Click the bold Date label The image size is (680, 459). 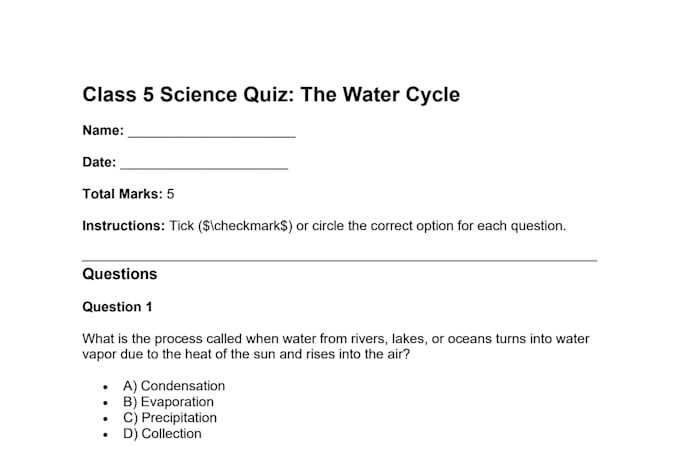99,162
